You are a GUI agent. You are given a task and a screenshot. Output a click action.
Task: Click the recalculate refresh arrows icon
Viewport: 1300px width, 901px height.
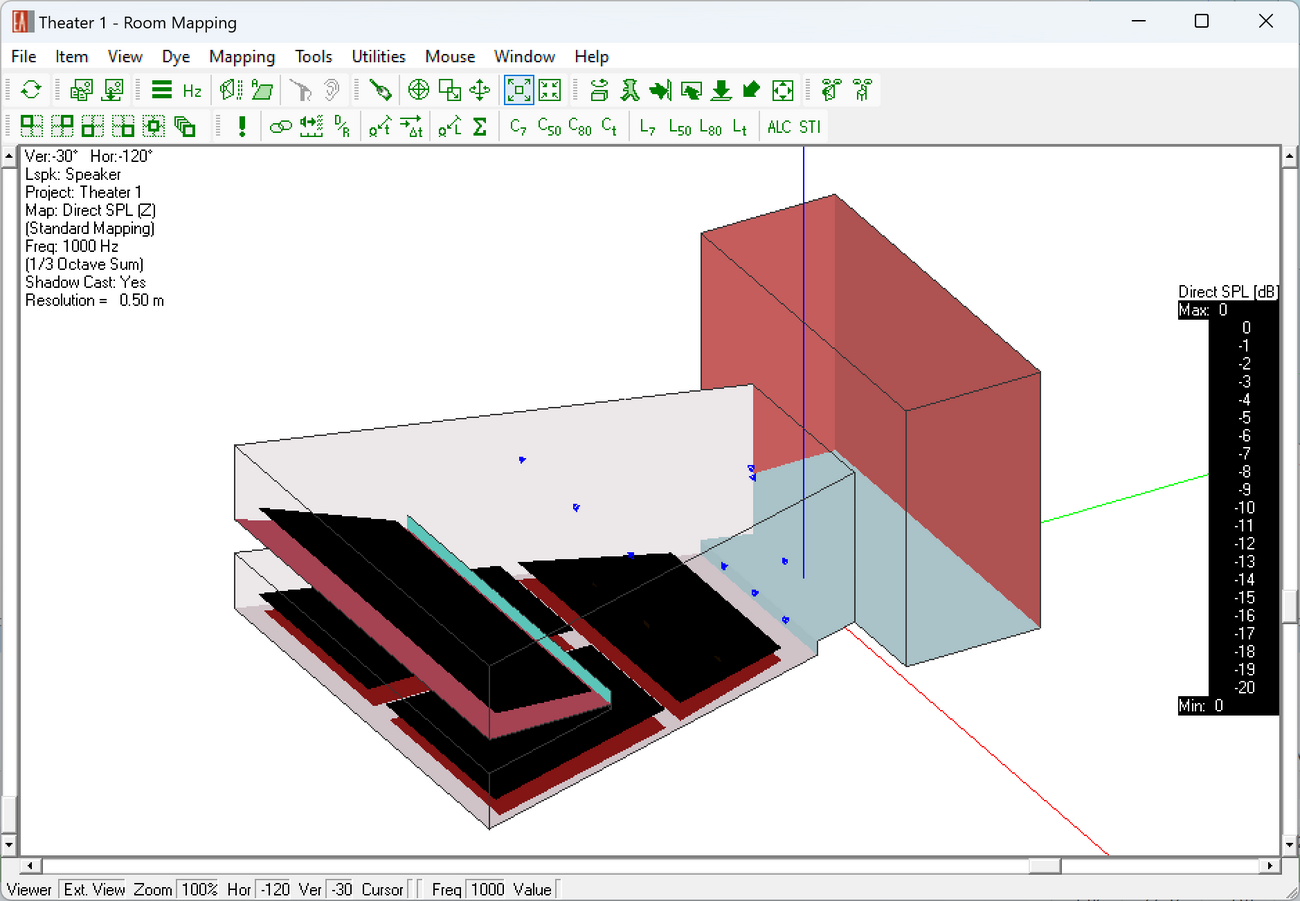point(31,90)
